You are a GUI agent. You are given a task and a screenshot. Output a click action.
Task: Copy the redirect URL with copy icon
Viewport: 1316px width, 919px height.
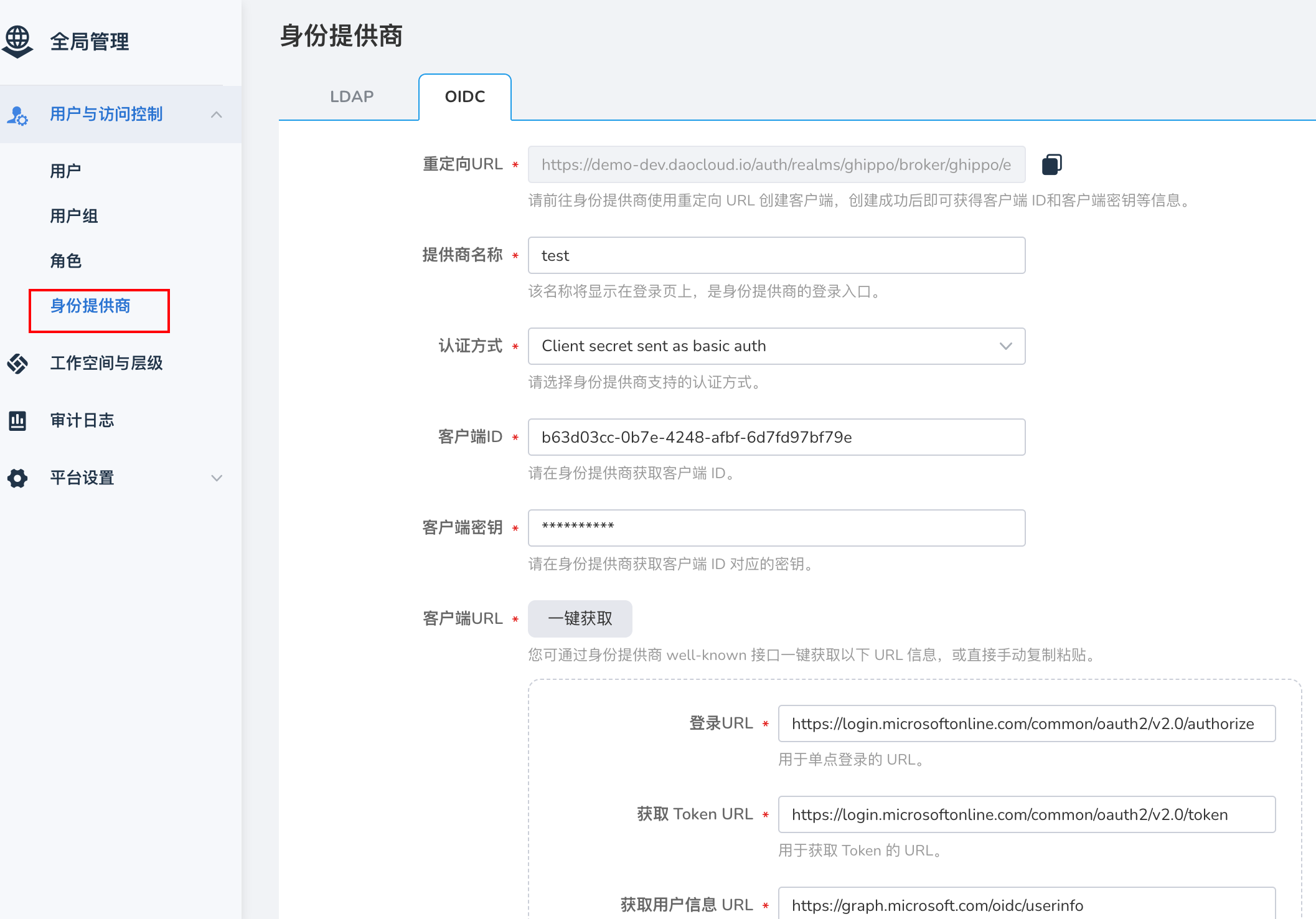[x=1051, y=164]
